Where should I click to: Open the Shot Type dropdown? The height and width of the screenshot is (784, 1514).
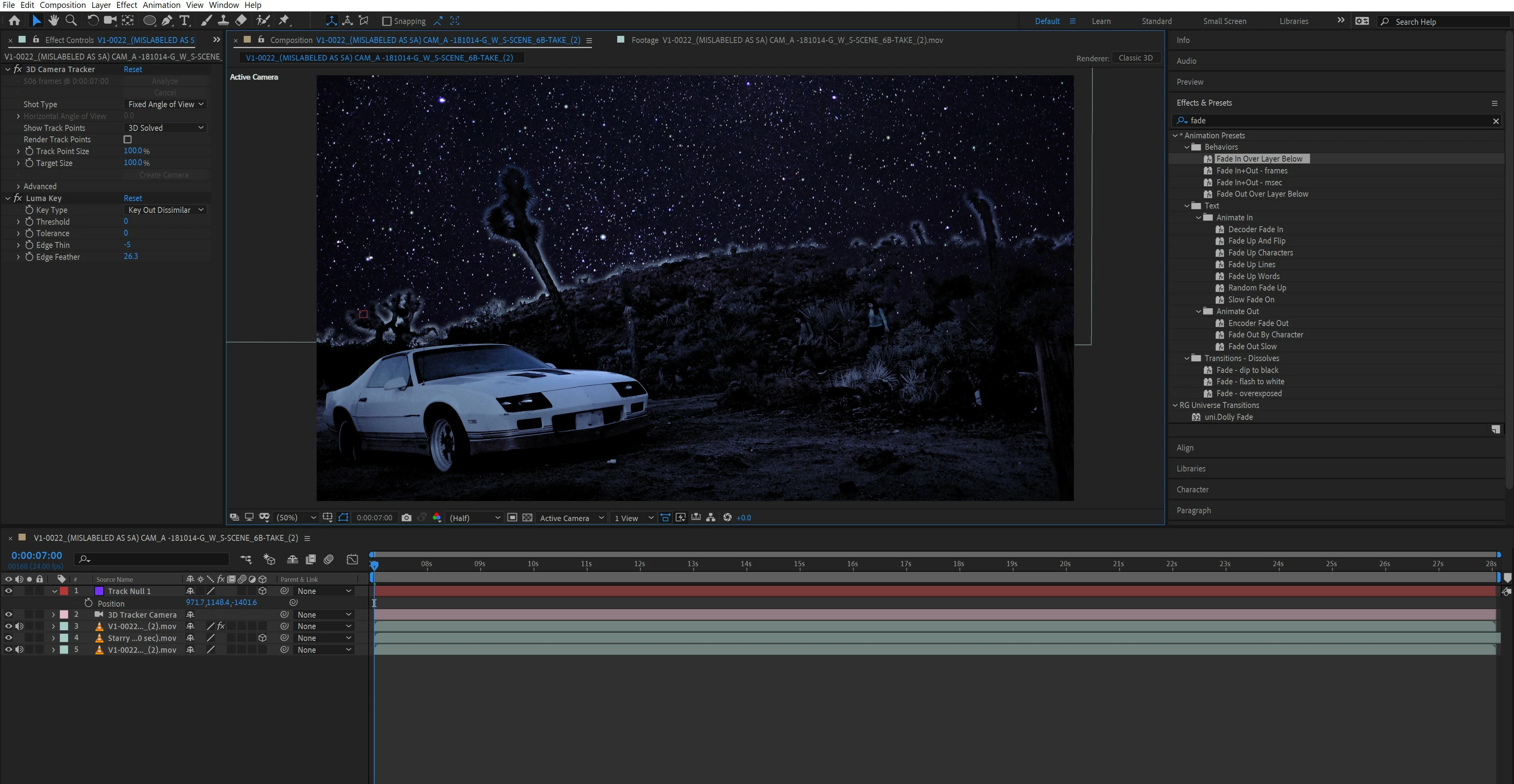coord(165,104)
